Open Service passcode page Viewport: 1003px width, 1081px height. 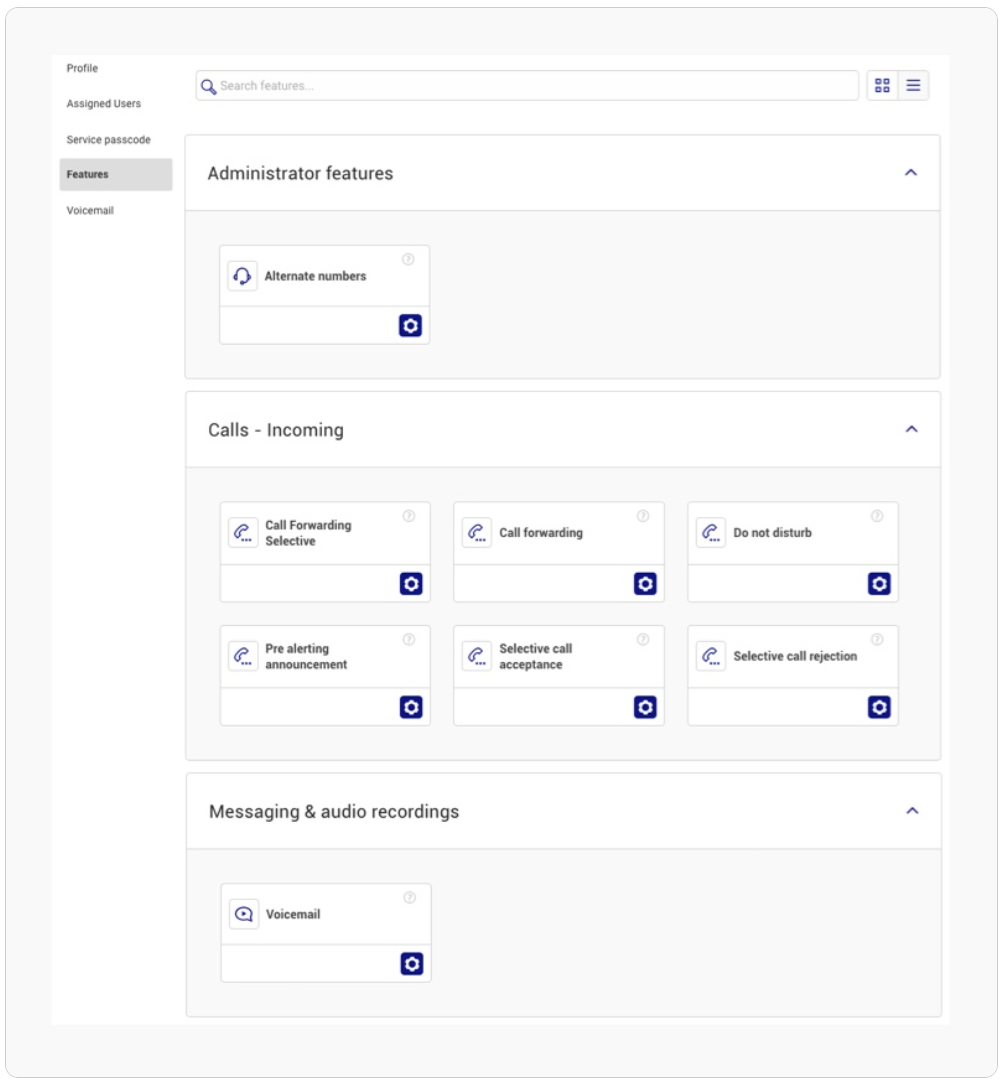[x=108, y=139]
